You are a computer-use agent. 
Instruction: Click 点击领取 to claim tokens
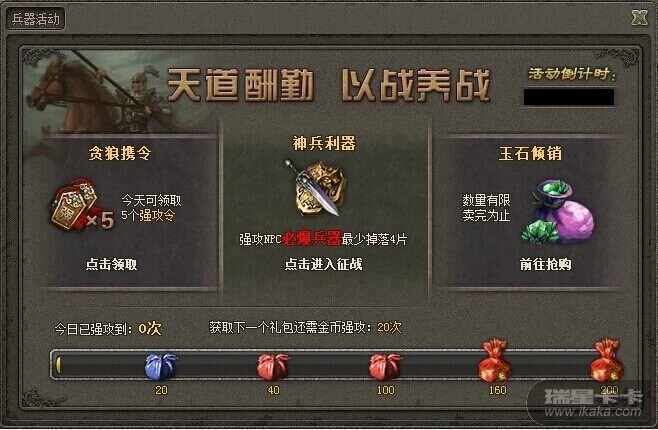(112, 264)
